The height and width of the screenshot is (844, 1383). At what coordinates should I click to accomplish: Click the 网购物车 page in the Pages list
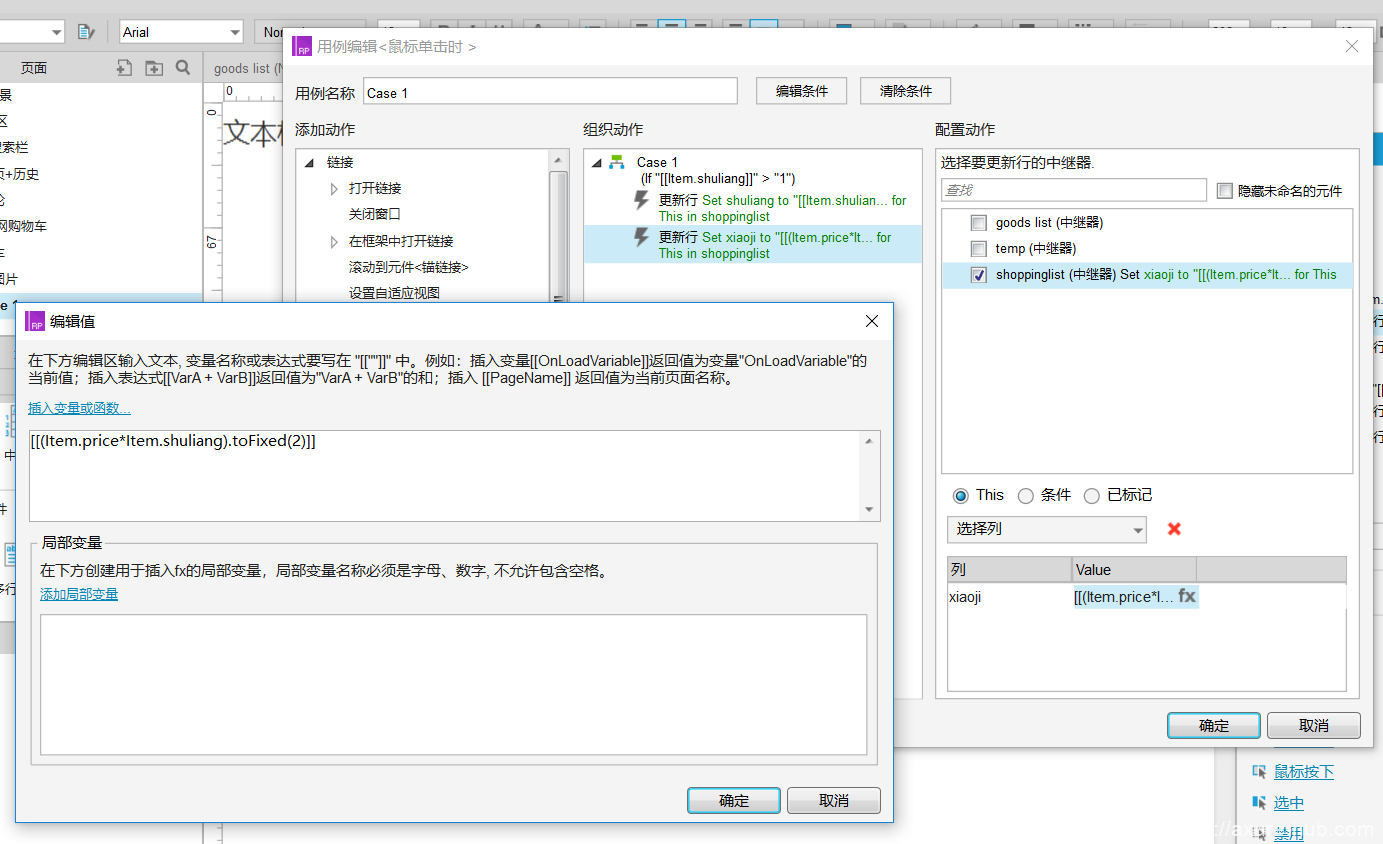pos(23,226)
